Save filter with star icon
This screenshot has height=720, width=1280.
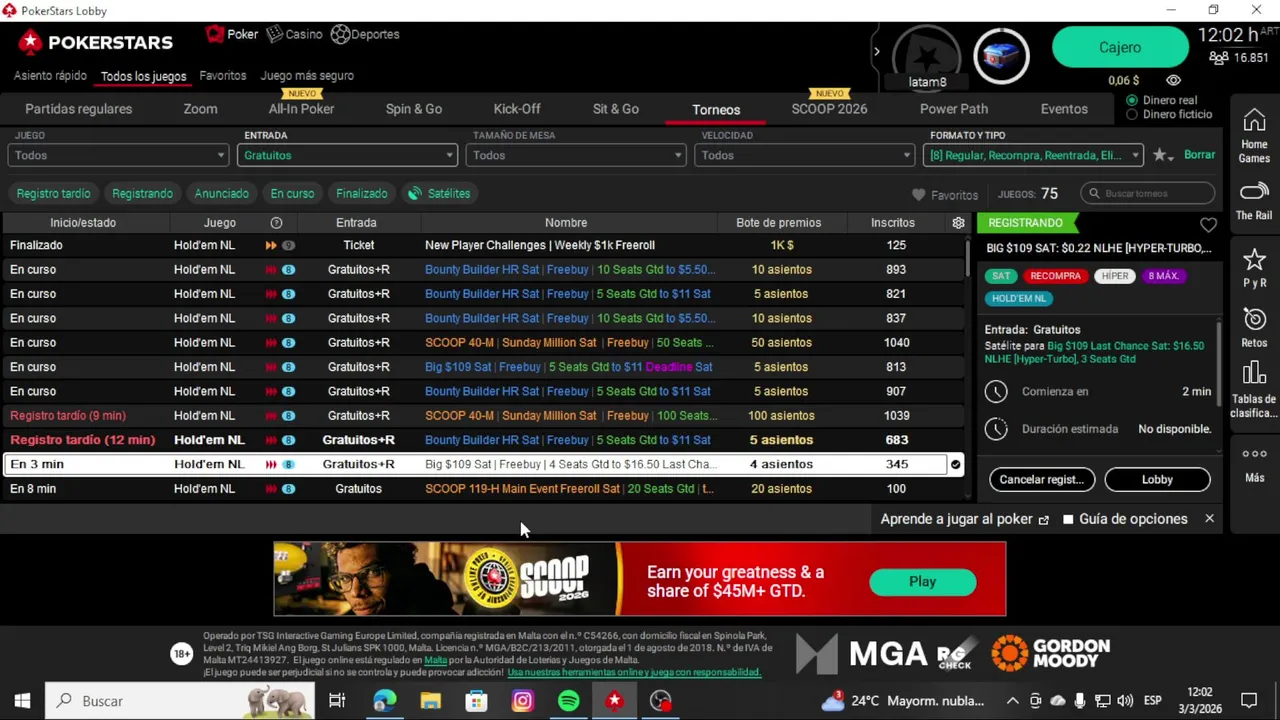click(x=1162, y=155)
